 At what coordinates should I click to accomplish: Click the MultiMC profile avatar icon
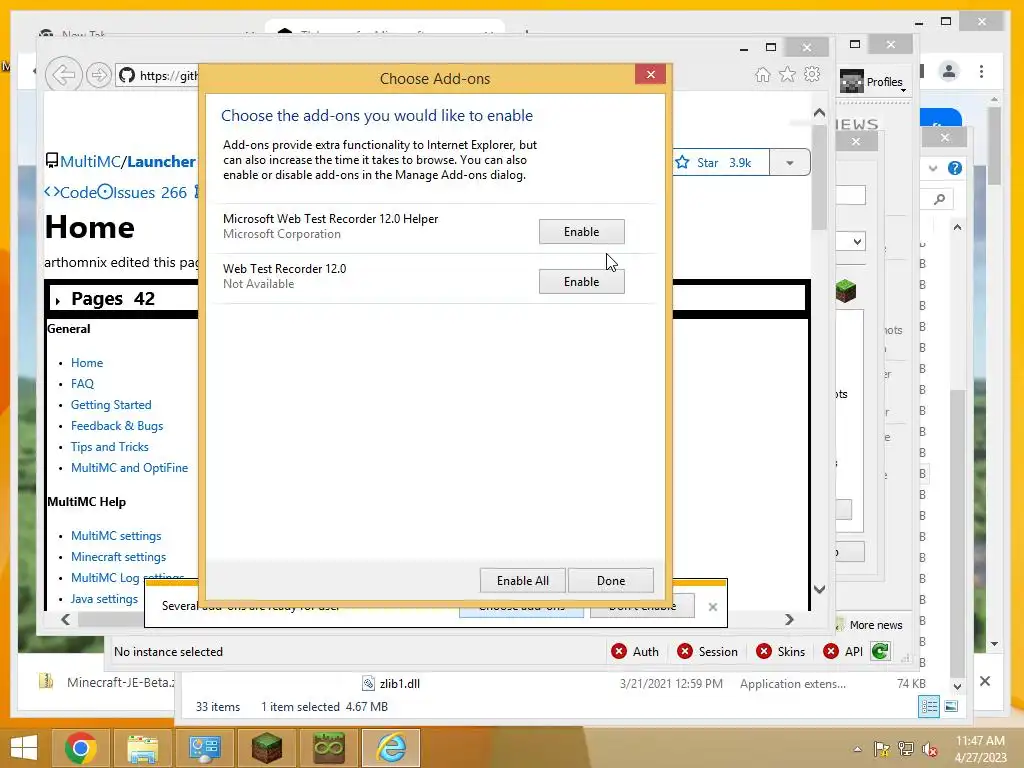click(852, 82)
